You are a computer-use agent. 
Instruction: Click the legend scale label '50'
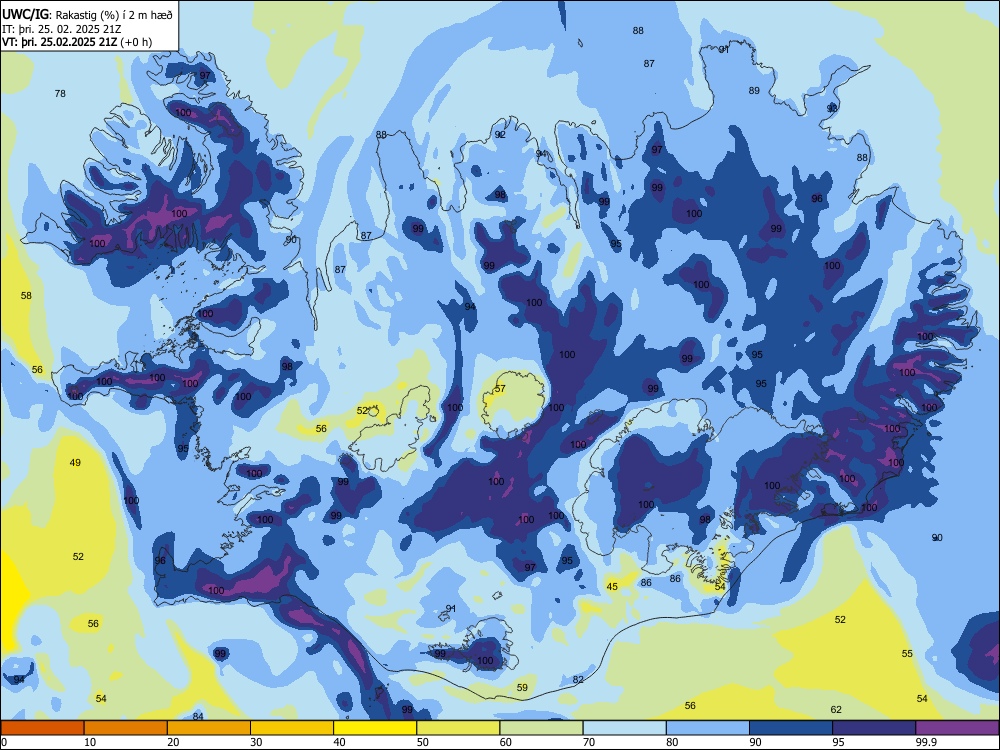[x=422, y=742]
